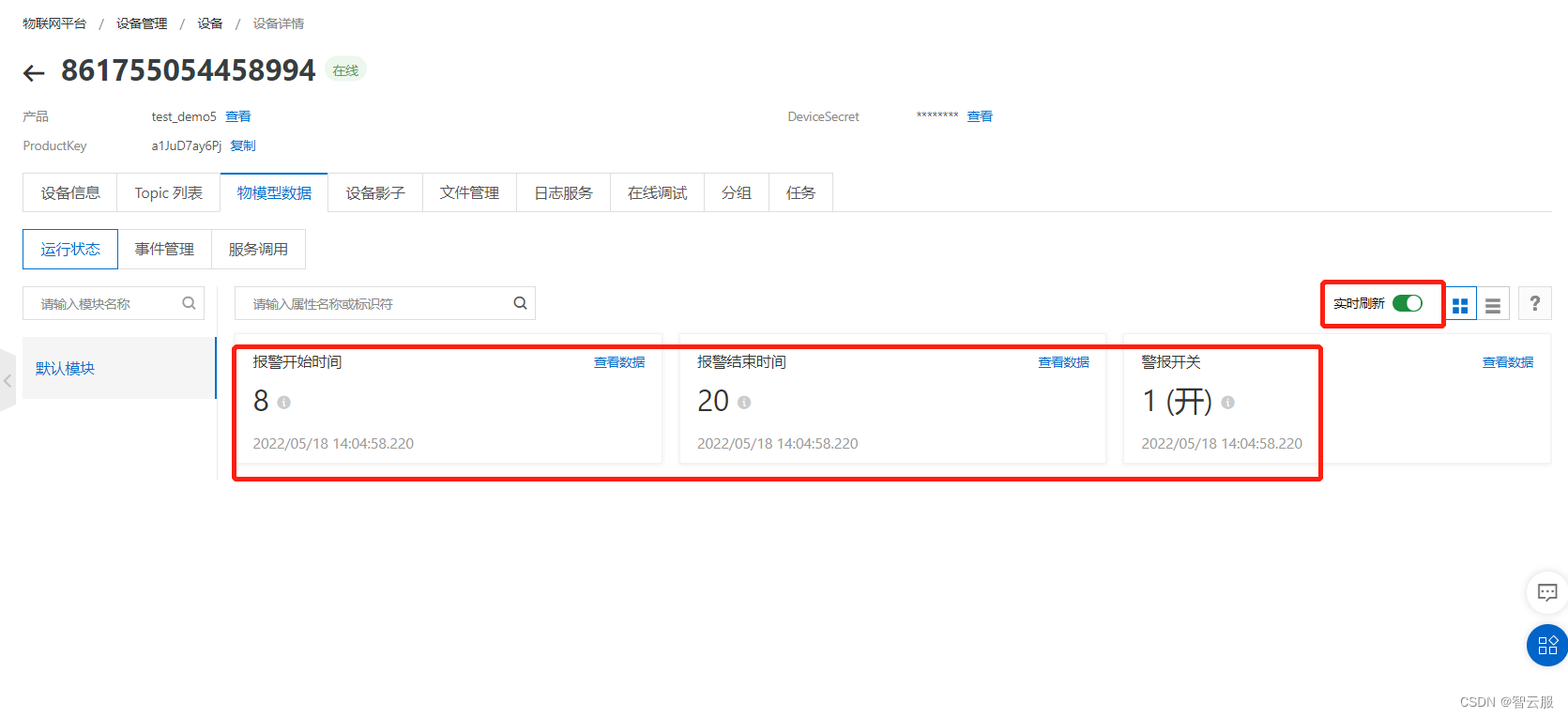Open the Topic 列表 tab
Viewport: 1568px width, 718px height.
pos(168,192)
